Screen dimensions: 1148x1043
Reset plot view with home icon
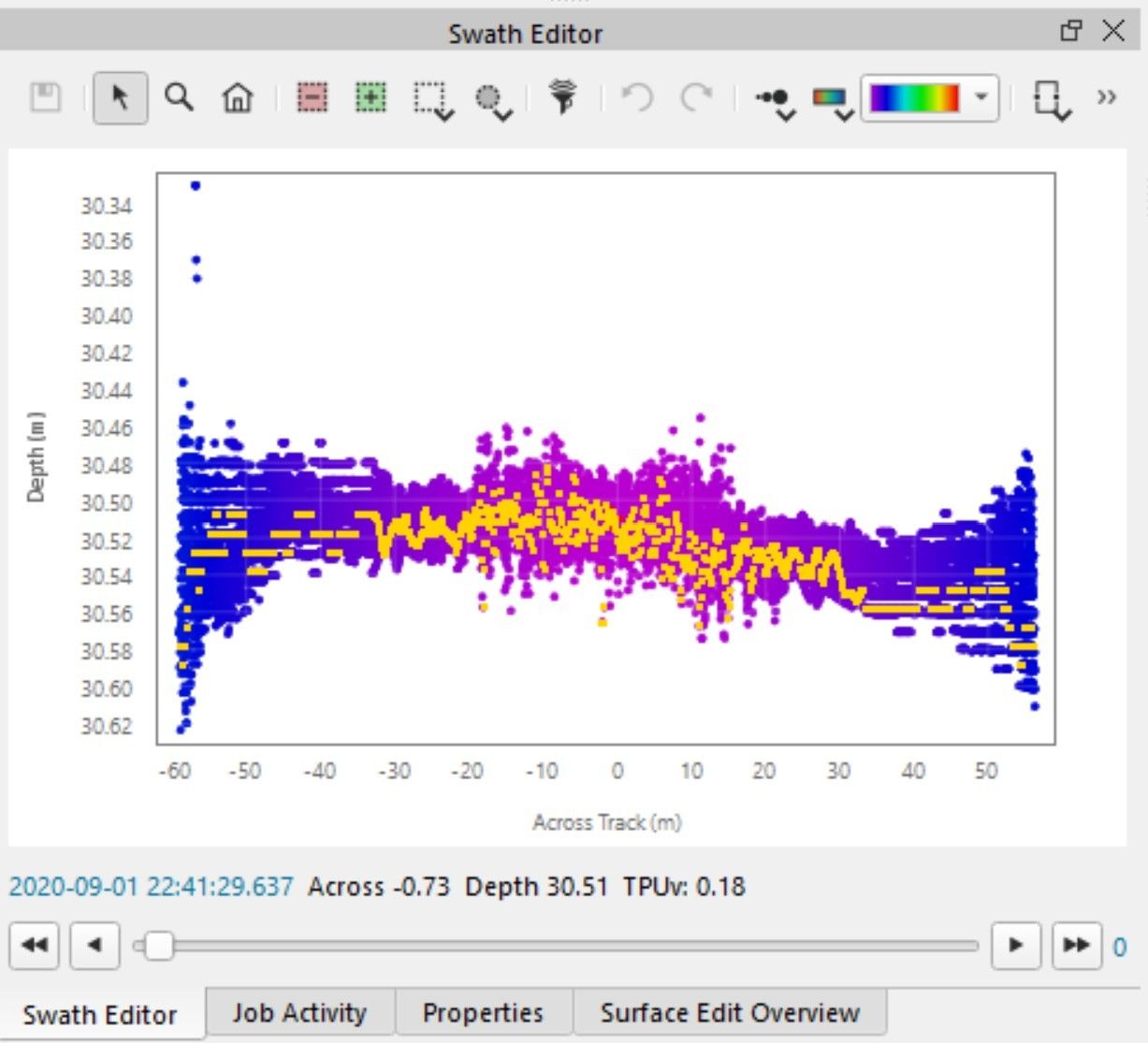coord(238,98)
